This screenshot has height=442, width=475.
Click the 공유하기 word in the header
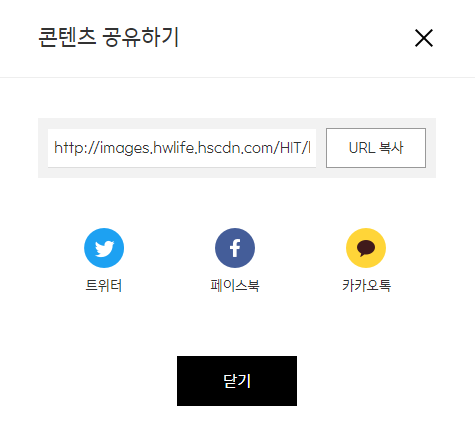141,37
